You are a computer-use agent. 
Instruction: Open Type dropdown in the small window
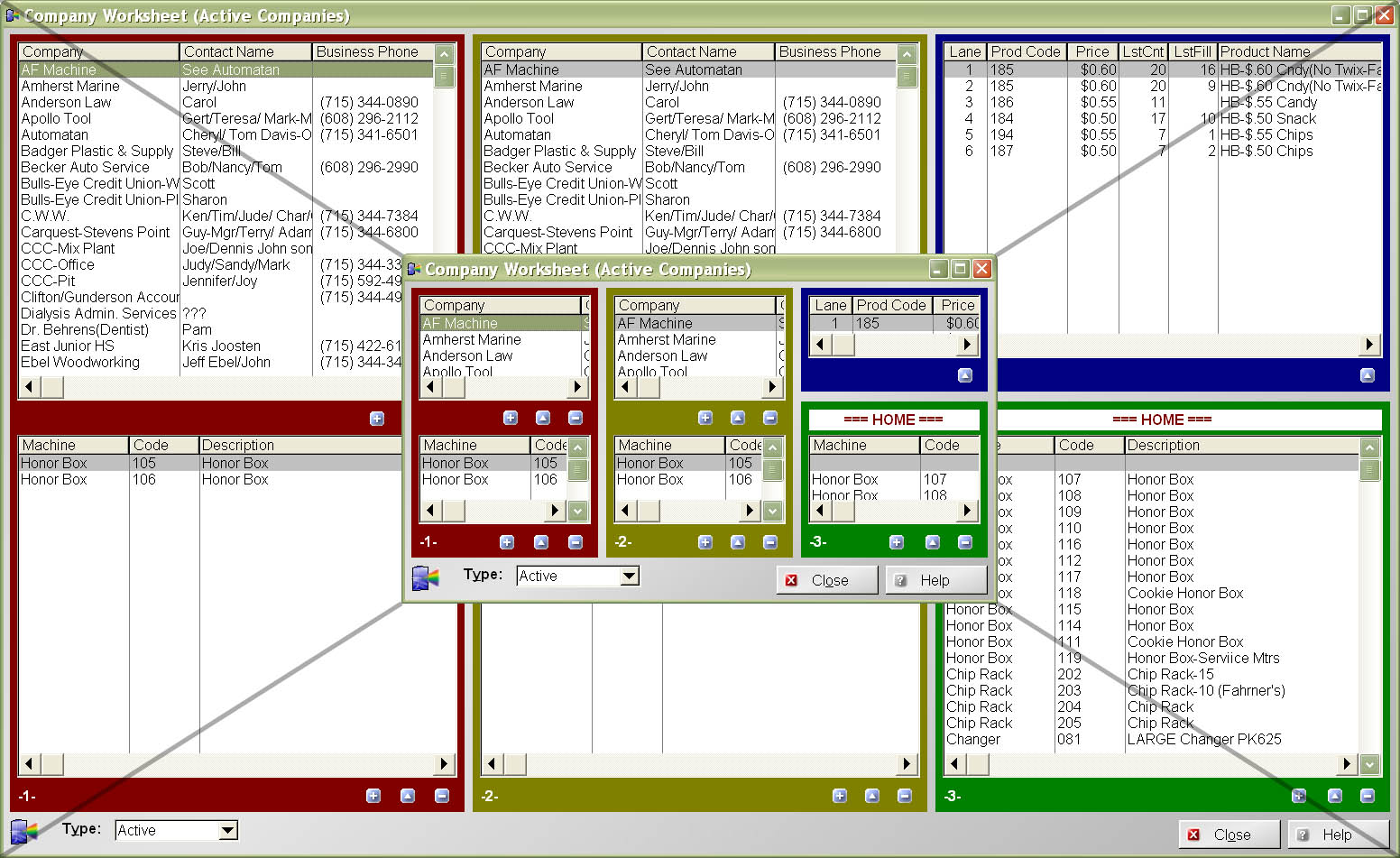tap(629, 576)
